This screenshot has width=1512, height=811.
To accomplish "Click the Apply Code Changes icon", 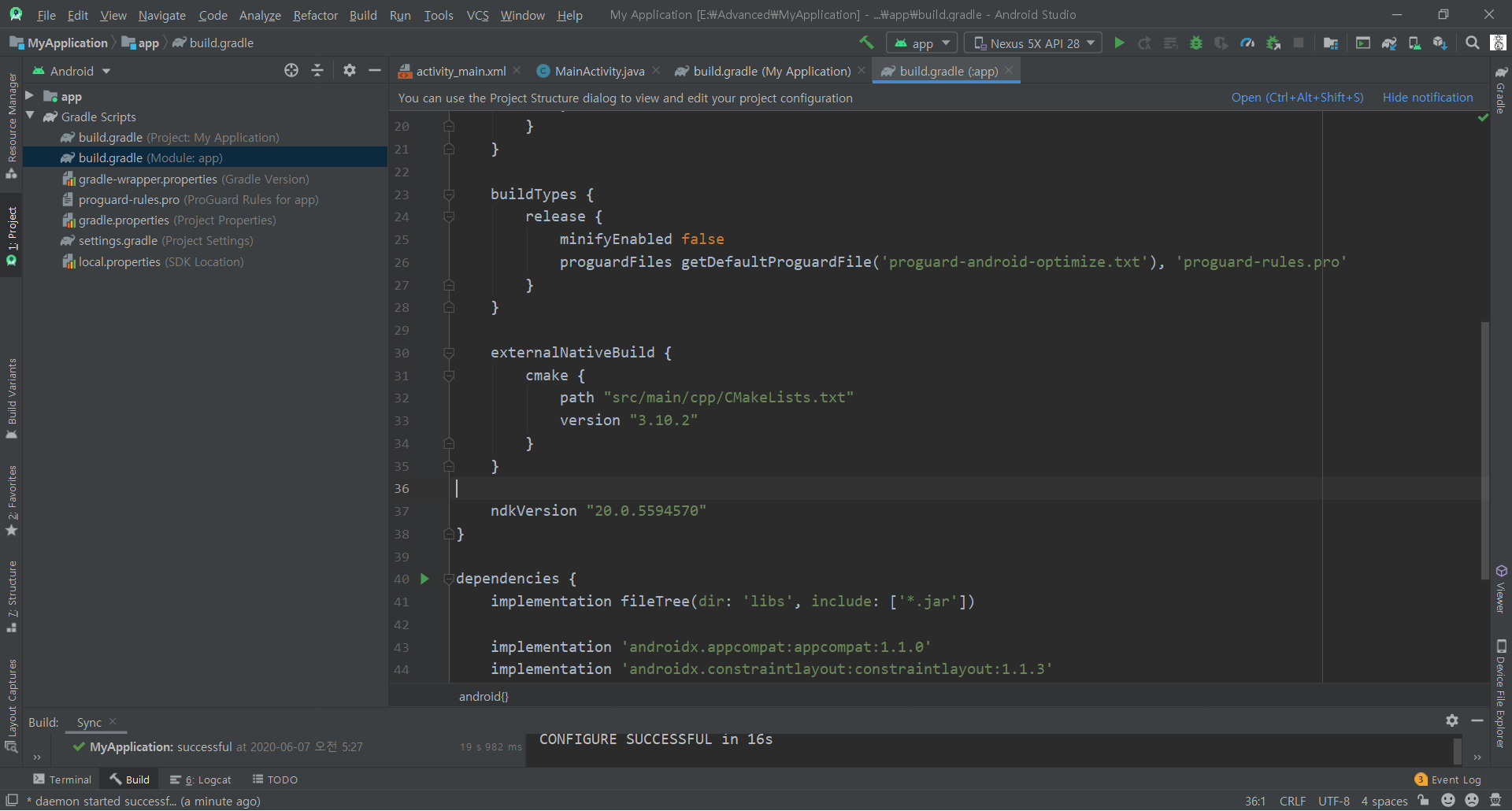I will (x=1171, y=43).
